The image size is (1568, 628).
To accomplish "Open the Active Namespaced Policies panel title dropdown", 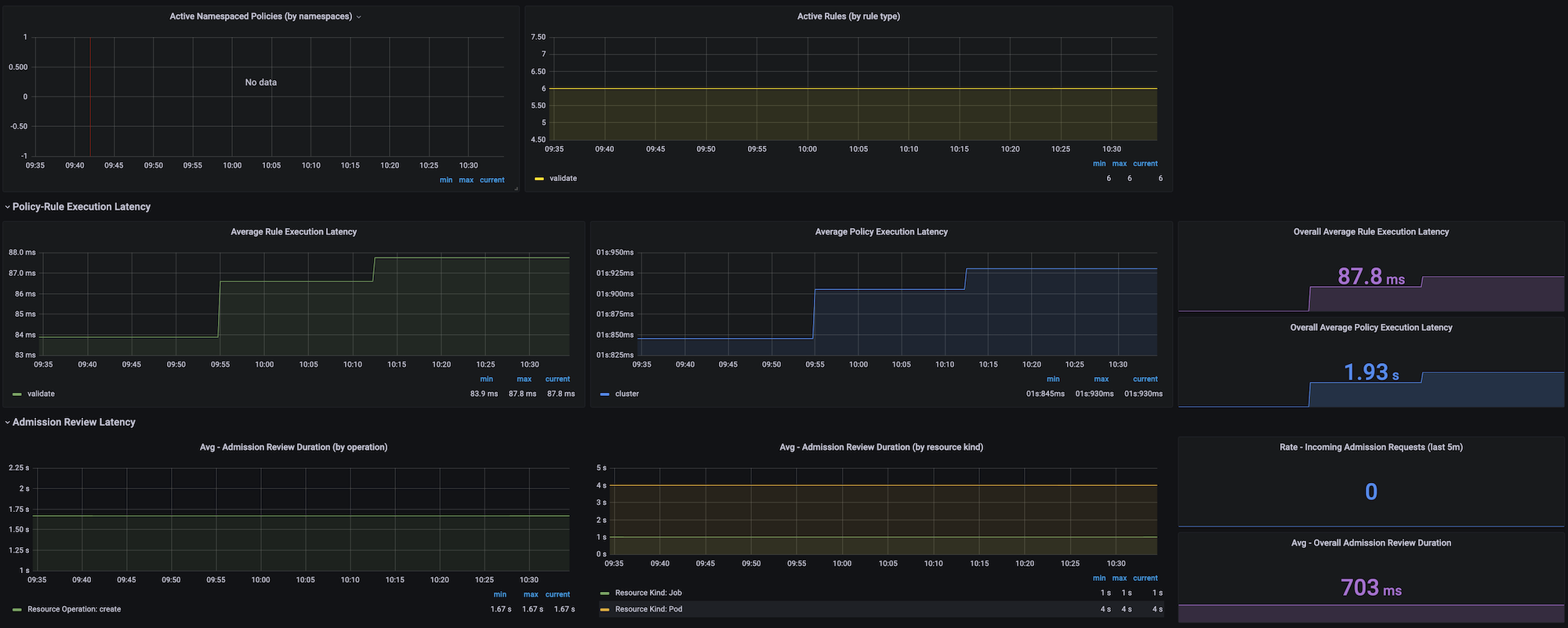I will point(358,16).
